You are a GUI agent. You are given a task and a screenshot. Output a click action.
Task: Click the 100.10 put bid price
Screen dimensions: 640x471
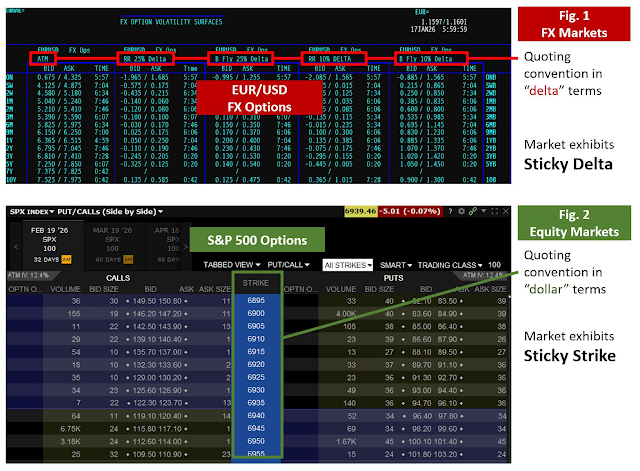coord(419,442)
